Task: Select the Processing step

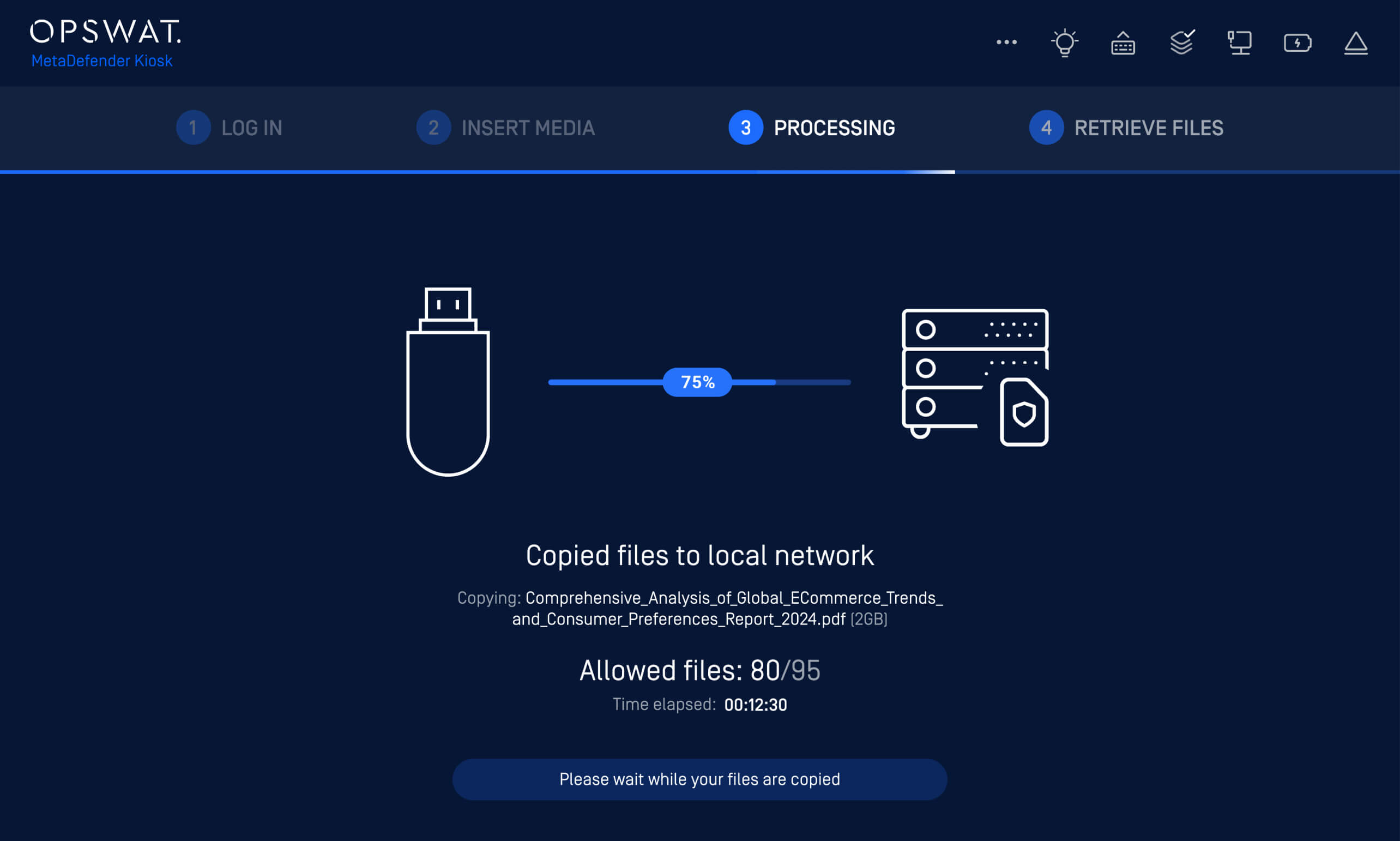Action: click(x=812, y=128)
